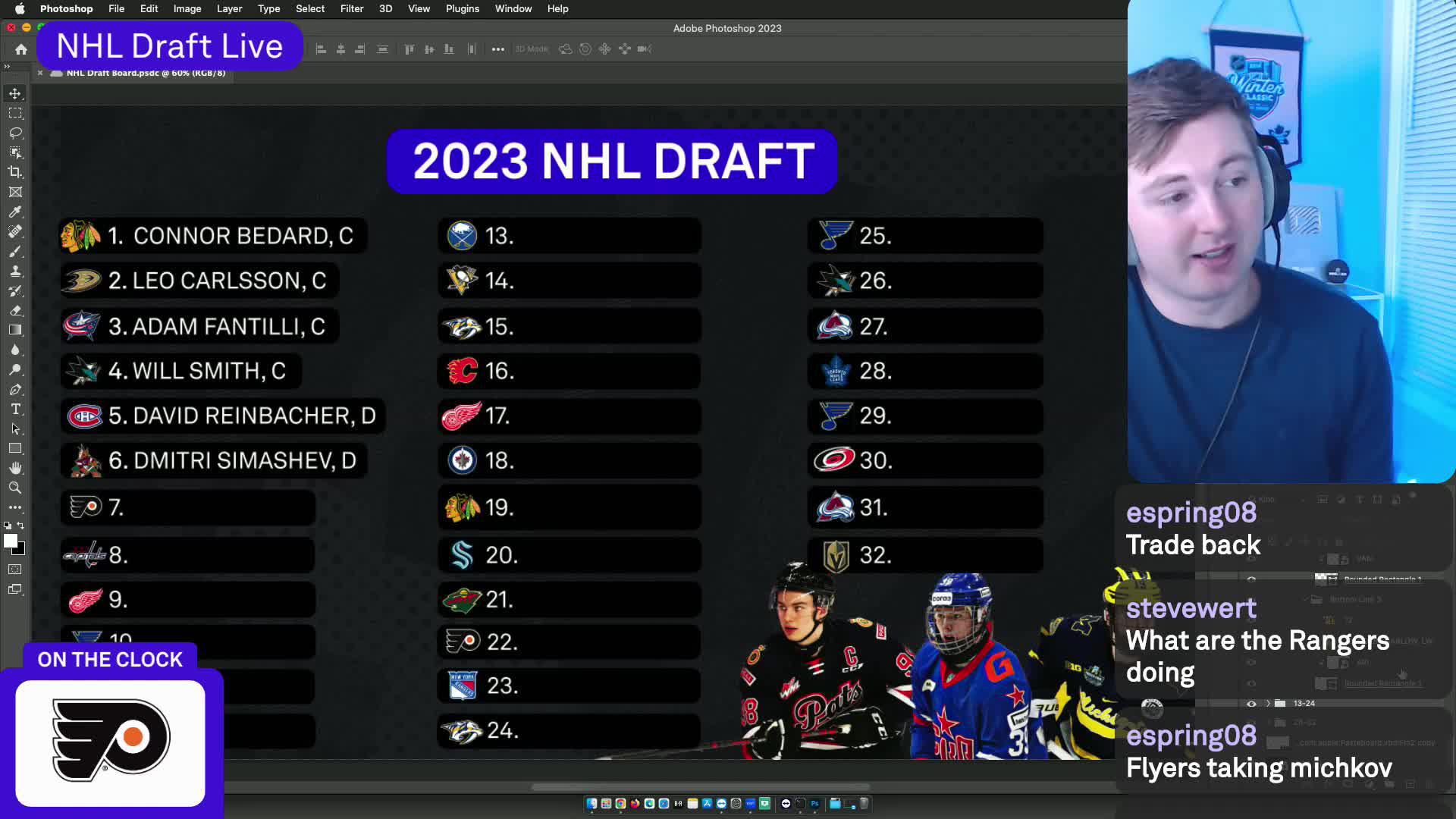Click the horizontal canvas scrollbar

click(700, 787)
